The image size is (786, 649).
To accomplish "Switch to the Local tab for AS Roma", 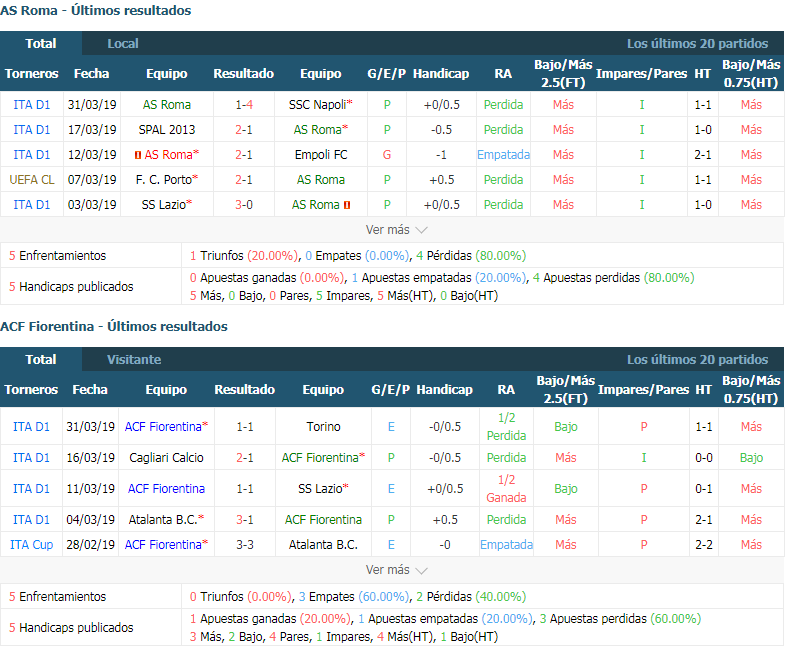I will click(122, 44).
